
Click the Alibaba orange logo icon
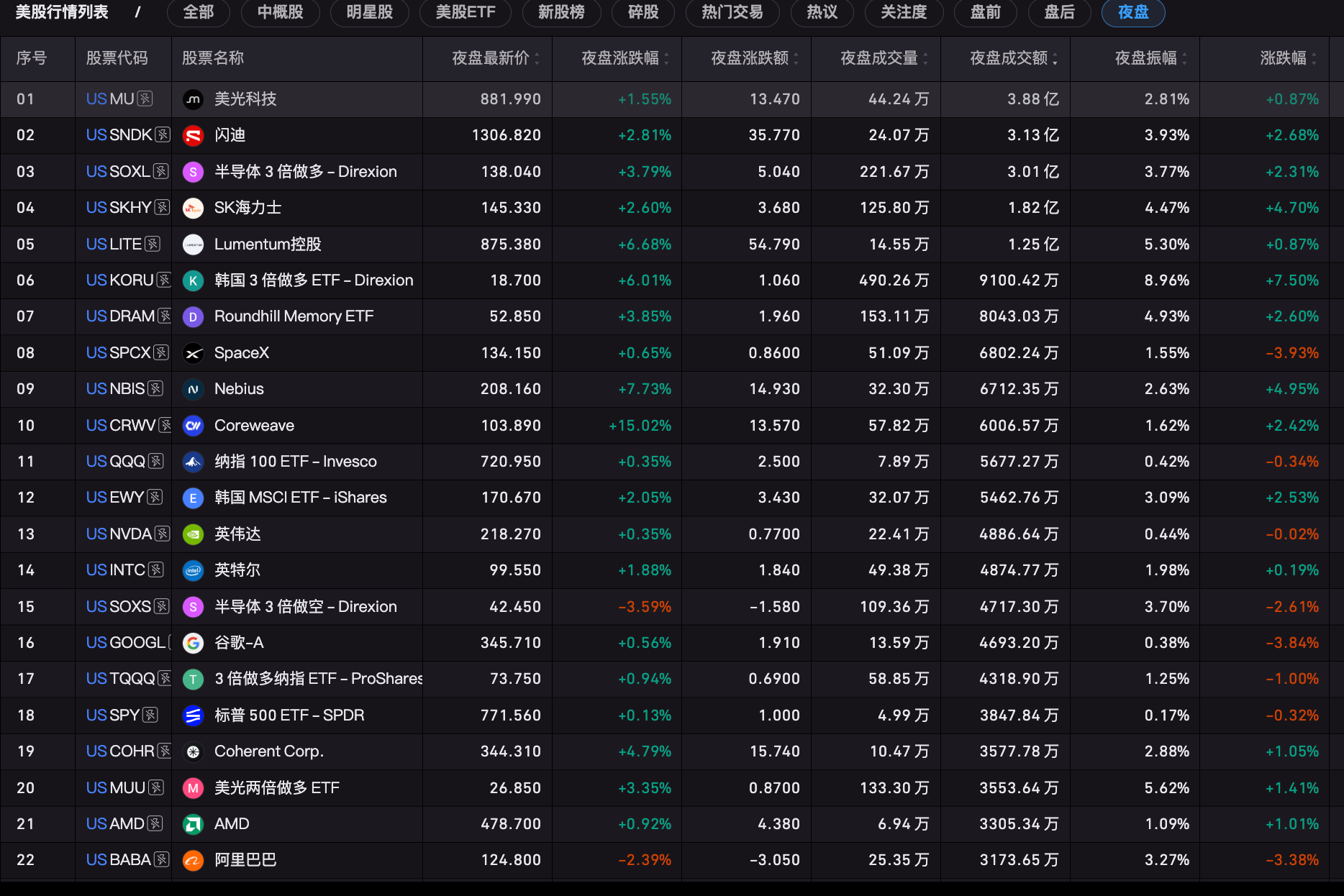[x=193, y=860]
